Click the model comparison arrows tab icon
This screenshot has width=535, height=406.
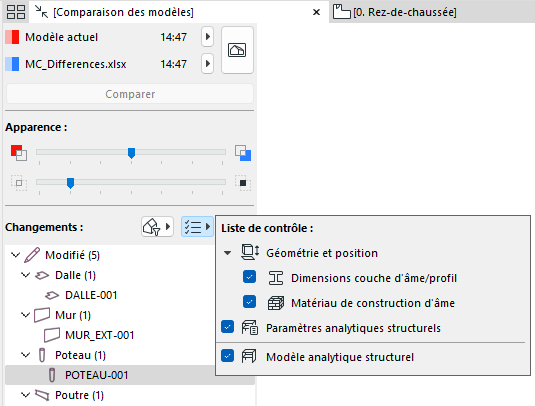pyautogui.click(x=42, y=12)
